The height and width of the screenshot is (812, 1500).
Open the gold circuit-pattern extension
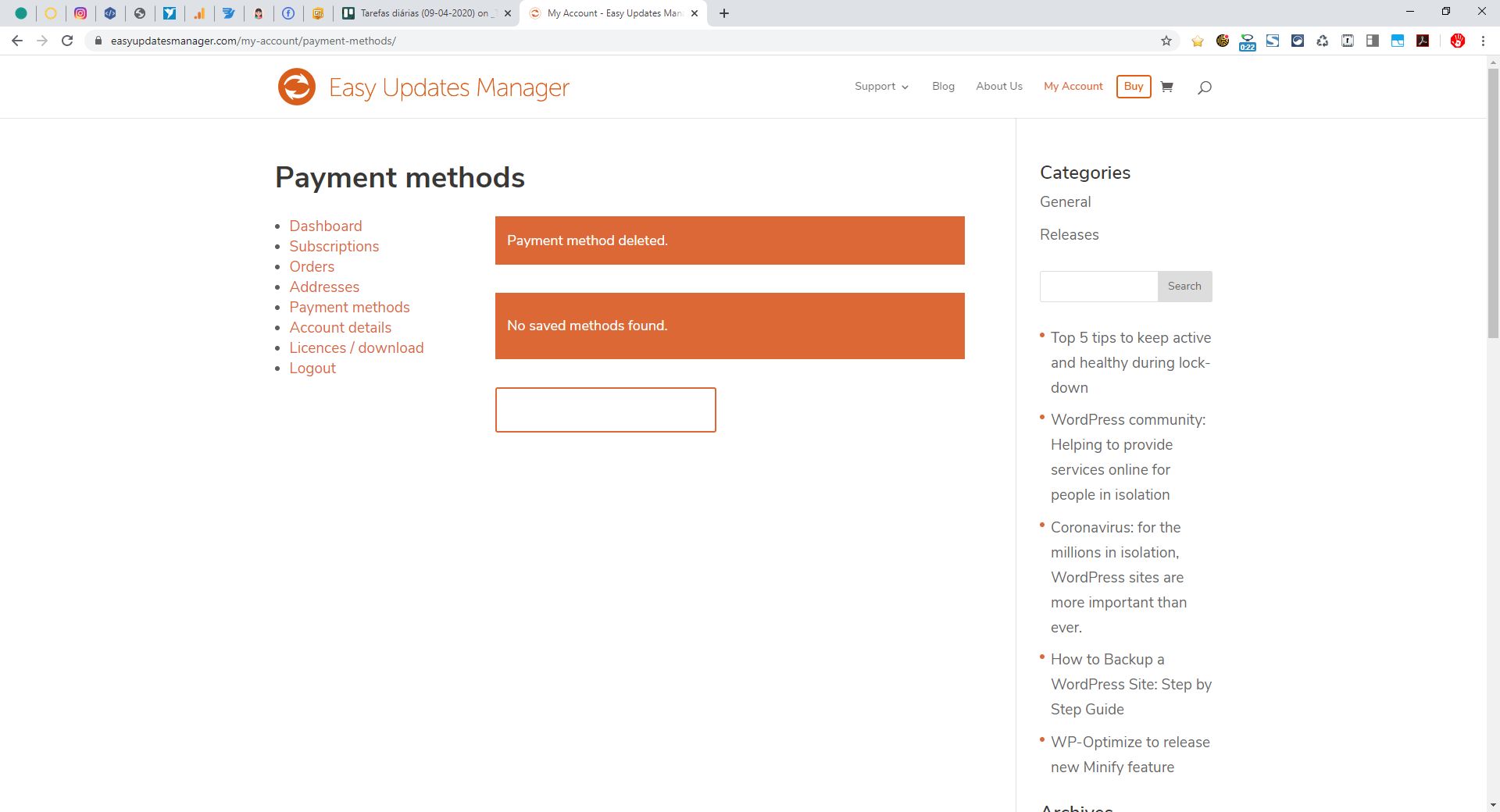click(x=1223, y=41)
